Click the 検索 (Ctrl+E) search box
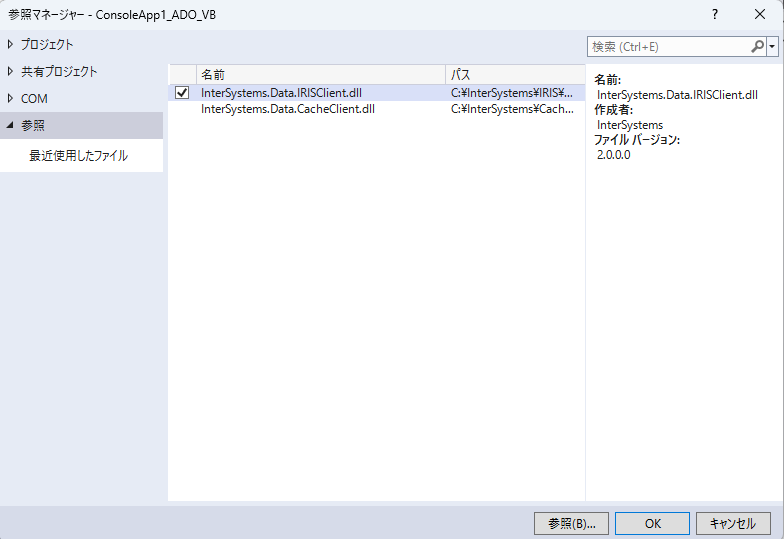The image size is (784, 539). (x=667, y=47)
